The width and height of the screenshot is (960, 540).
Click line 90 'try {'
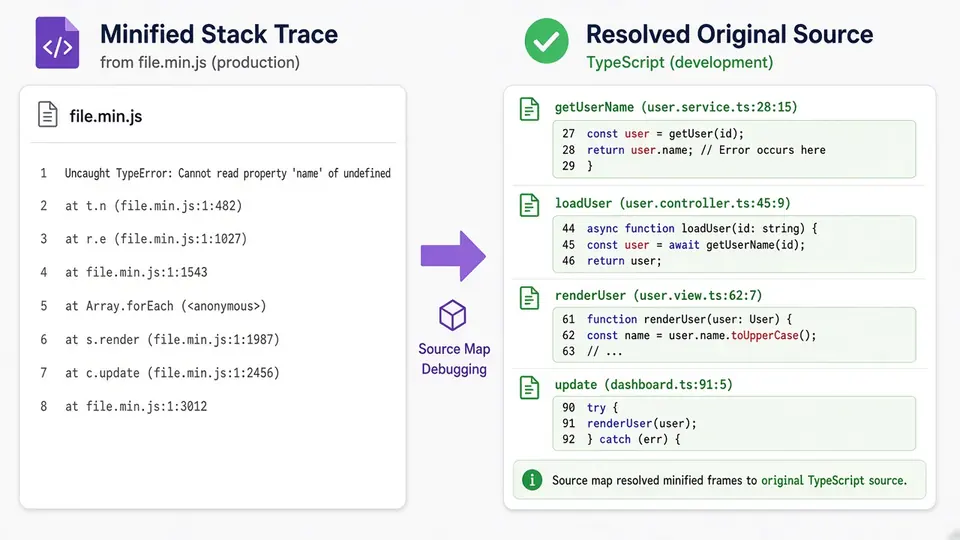point(602,408)
